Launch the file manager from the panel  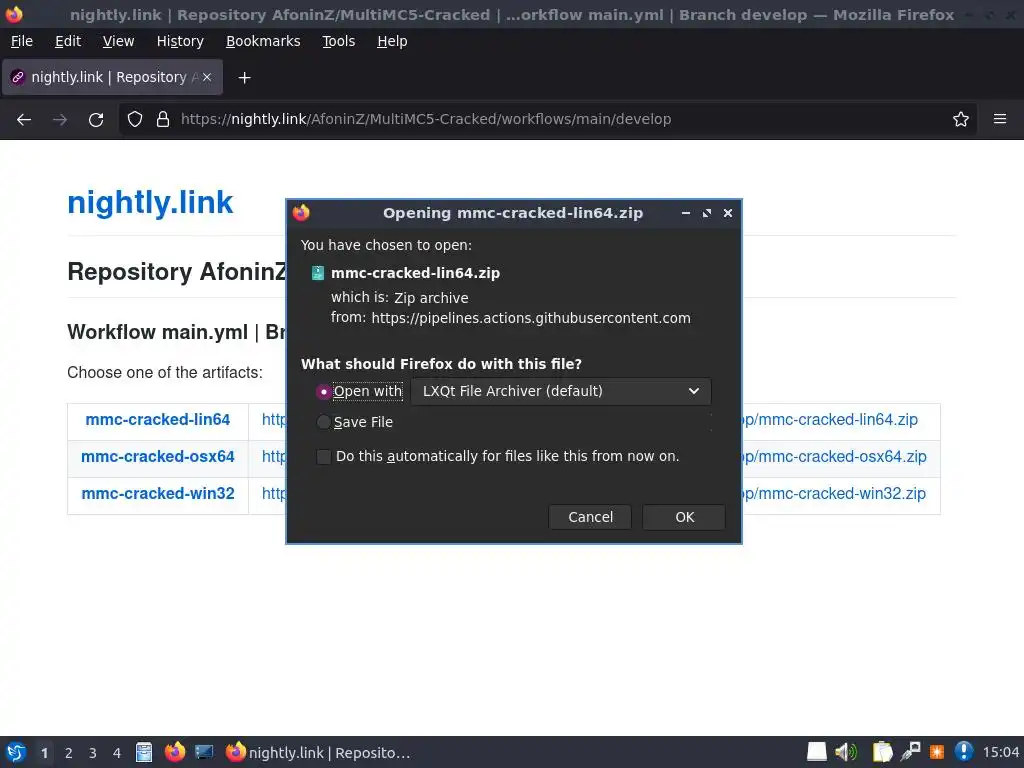pos(144,752)
